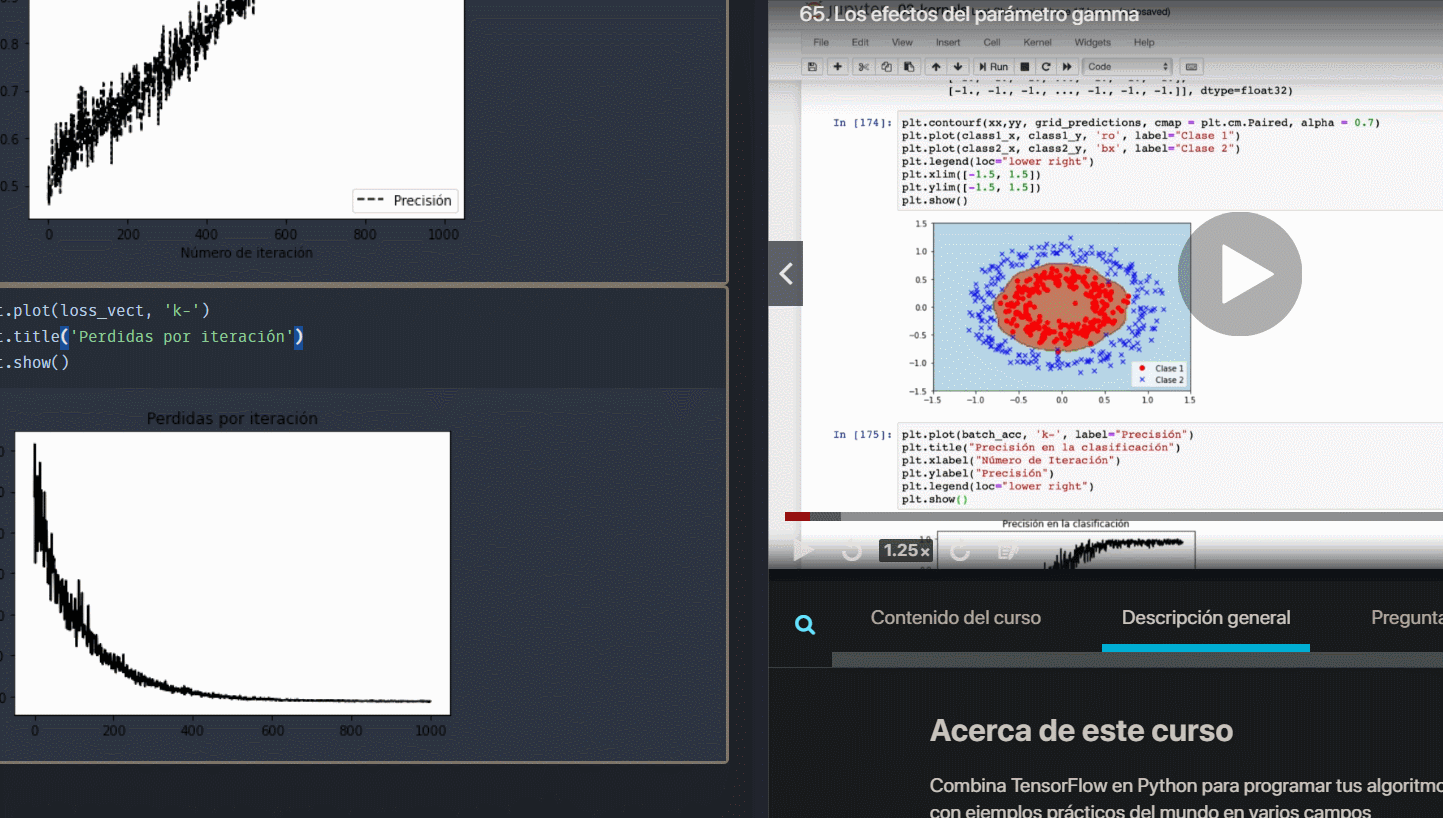Select the Descripción general tab
The width and height of the screenshot is (1443, 818).
point(1206,618)
